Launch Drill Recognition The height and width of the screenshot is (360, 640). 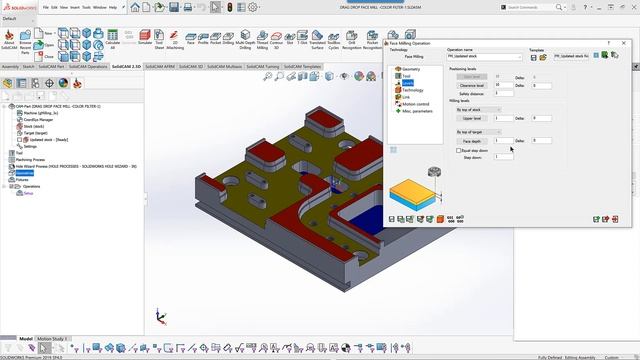coord(351,40)
